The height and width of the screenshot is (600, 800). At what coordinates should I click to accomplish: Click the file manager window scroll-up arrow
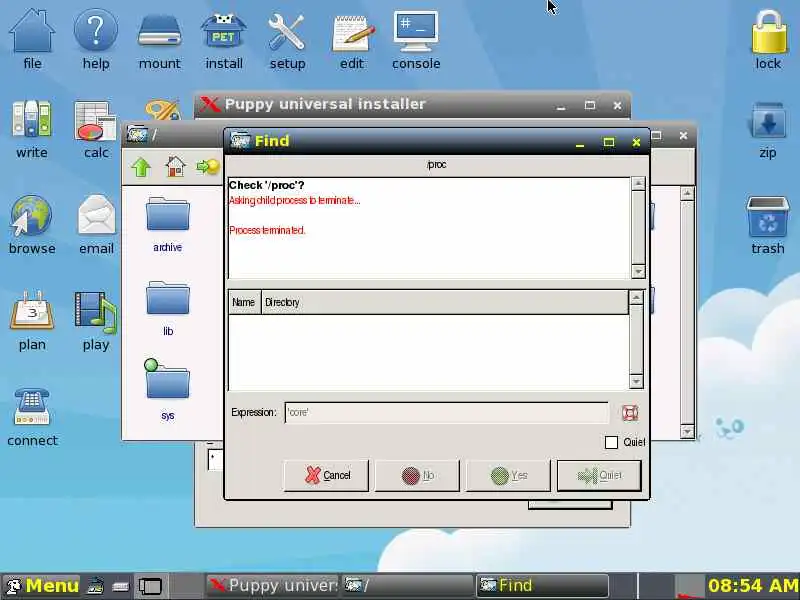tap(687, 194)
